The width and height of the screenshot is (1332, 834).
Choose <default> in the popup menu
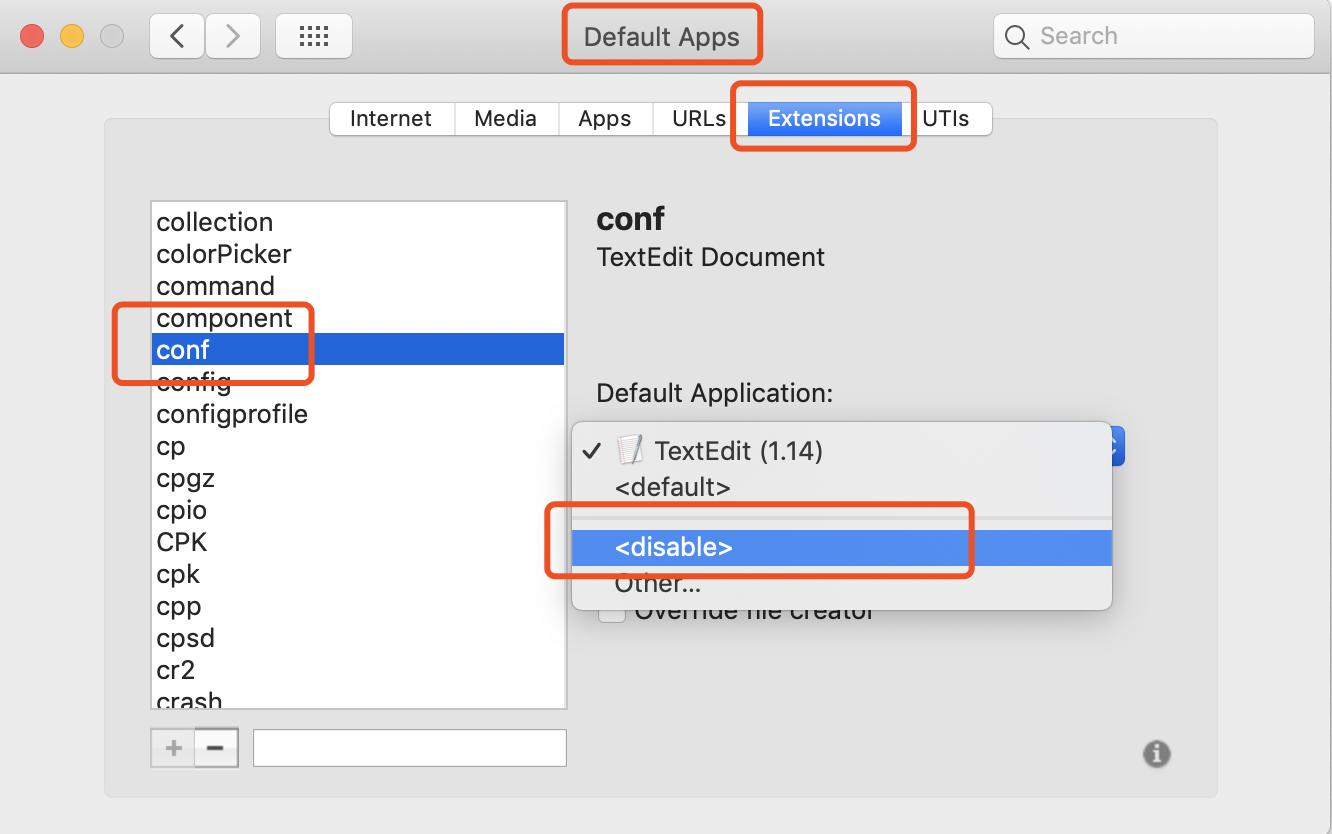click(x=841, y=488)
